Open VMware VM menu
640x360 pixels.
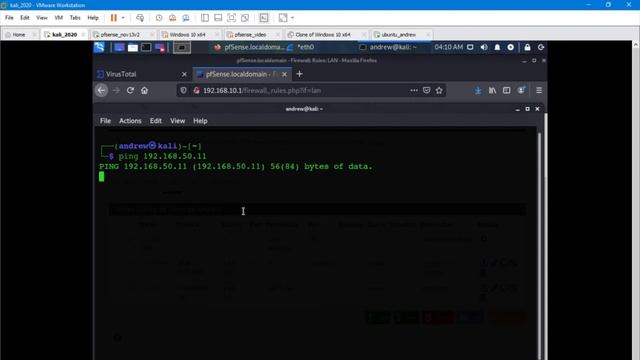(58, 18)
